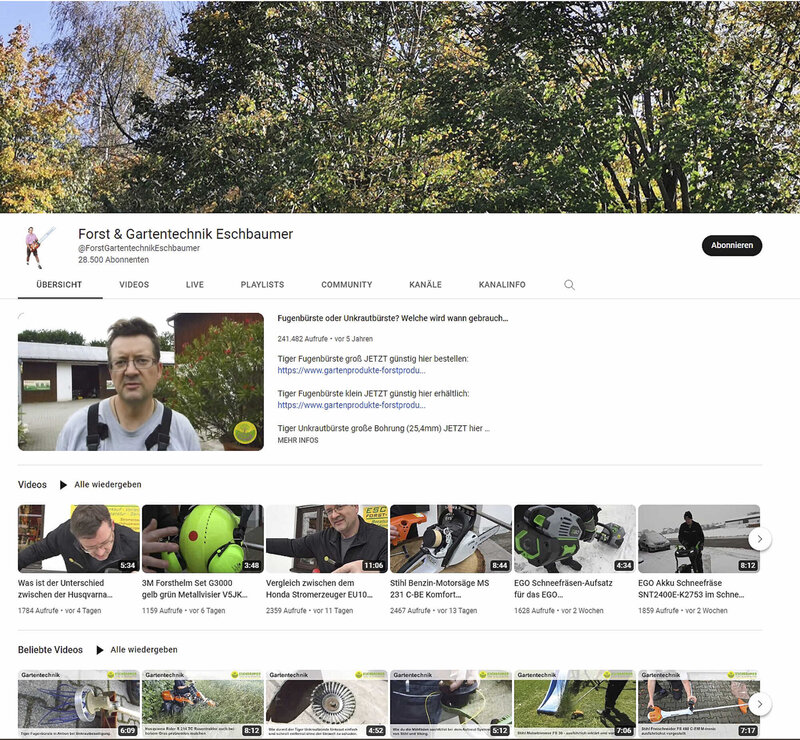Open popular video thumbnail with 7:17 duration

click(x=699, y=704)
